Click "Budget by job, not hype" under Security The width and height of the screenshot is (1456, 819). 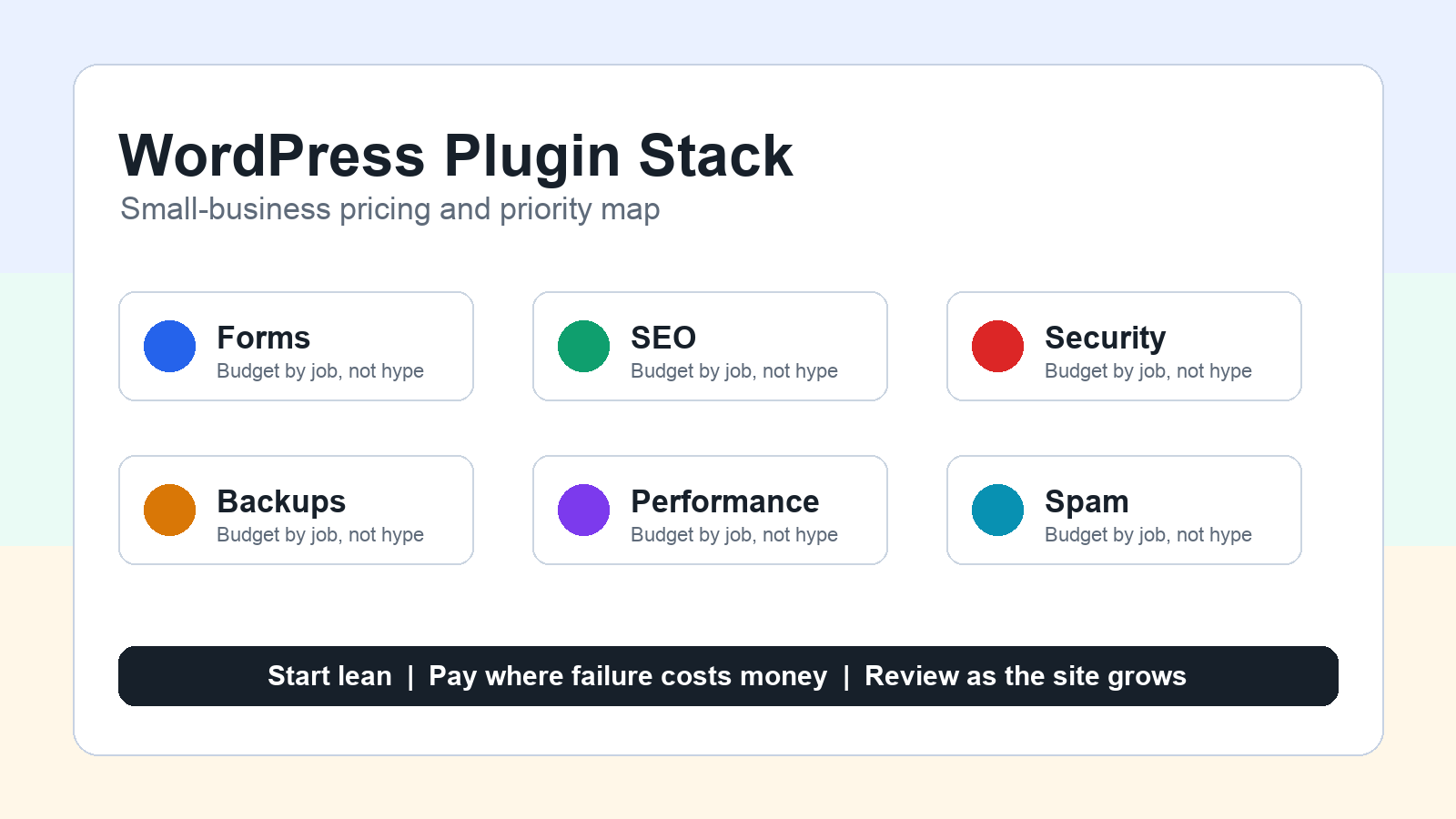1148,371
